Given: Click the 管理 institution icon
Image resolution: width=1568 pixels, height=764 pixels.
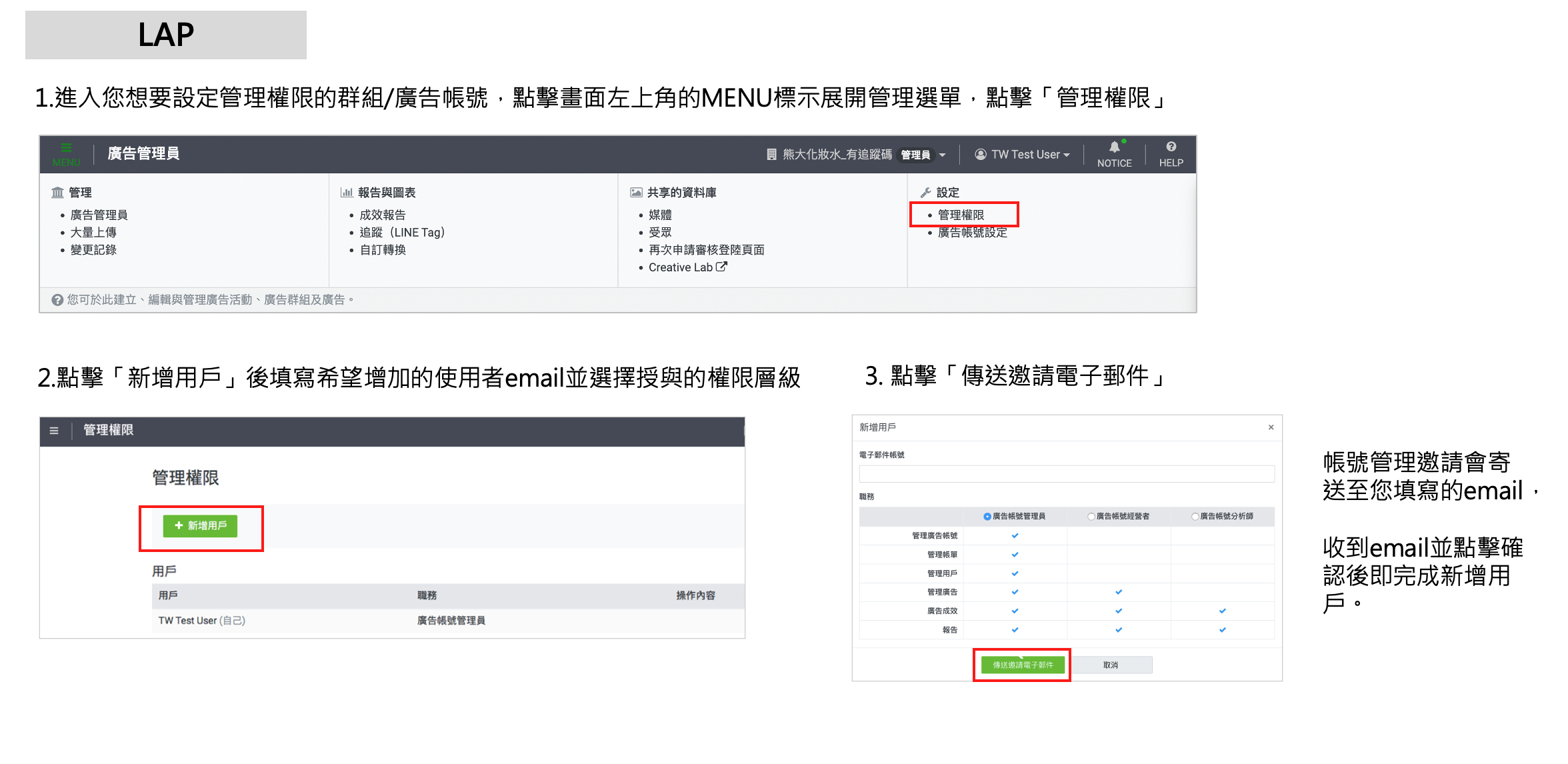Looking at the screenshot, I should [57, 193].
